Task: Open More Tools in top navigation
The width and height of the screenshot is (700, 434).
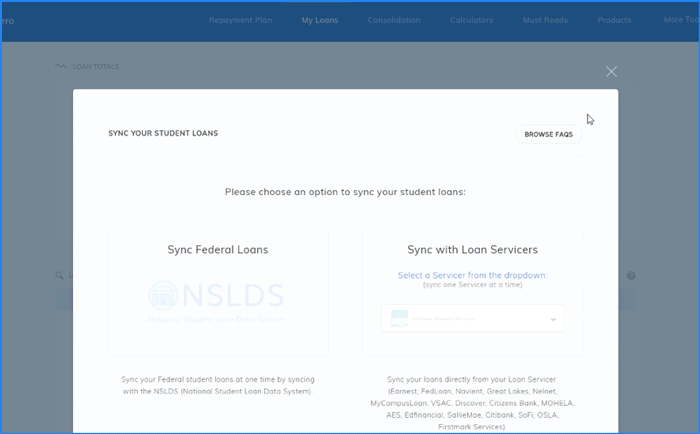Action: pyautogui.click(x=681, y=20)
